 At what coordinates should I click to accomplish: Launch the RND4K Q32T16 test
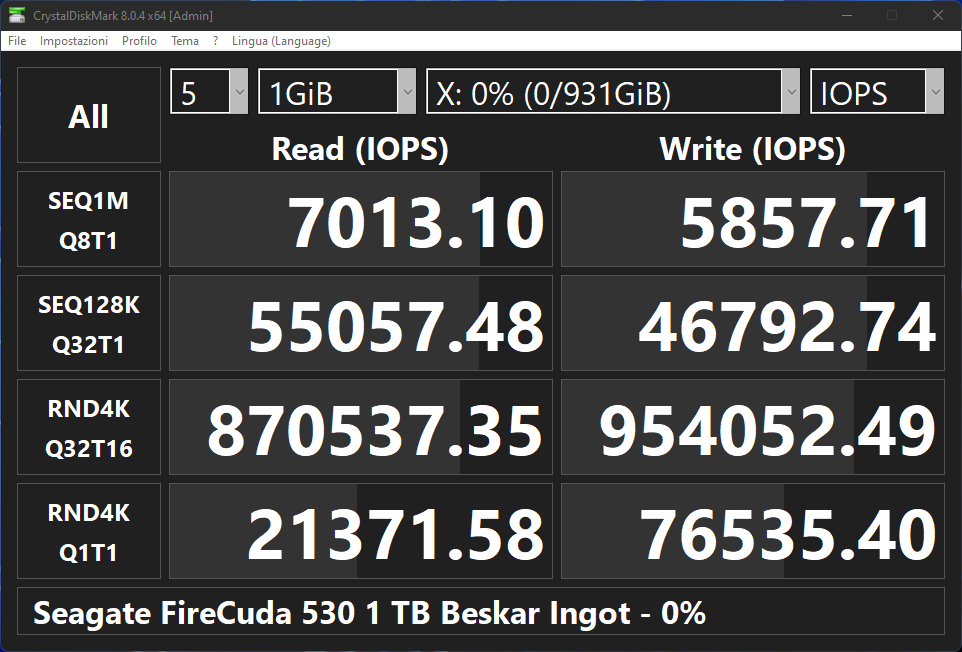pyautogui.click(x=88, y=428)
